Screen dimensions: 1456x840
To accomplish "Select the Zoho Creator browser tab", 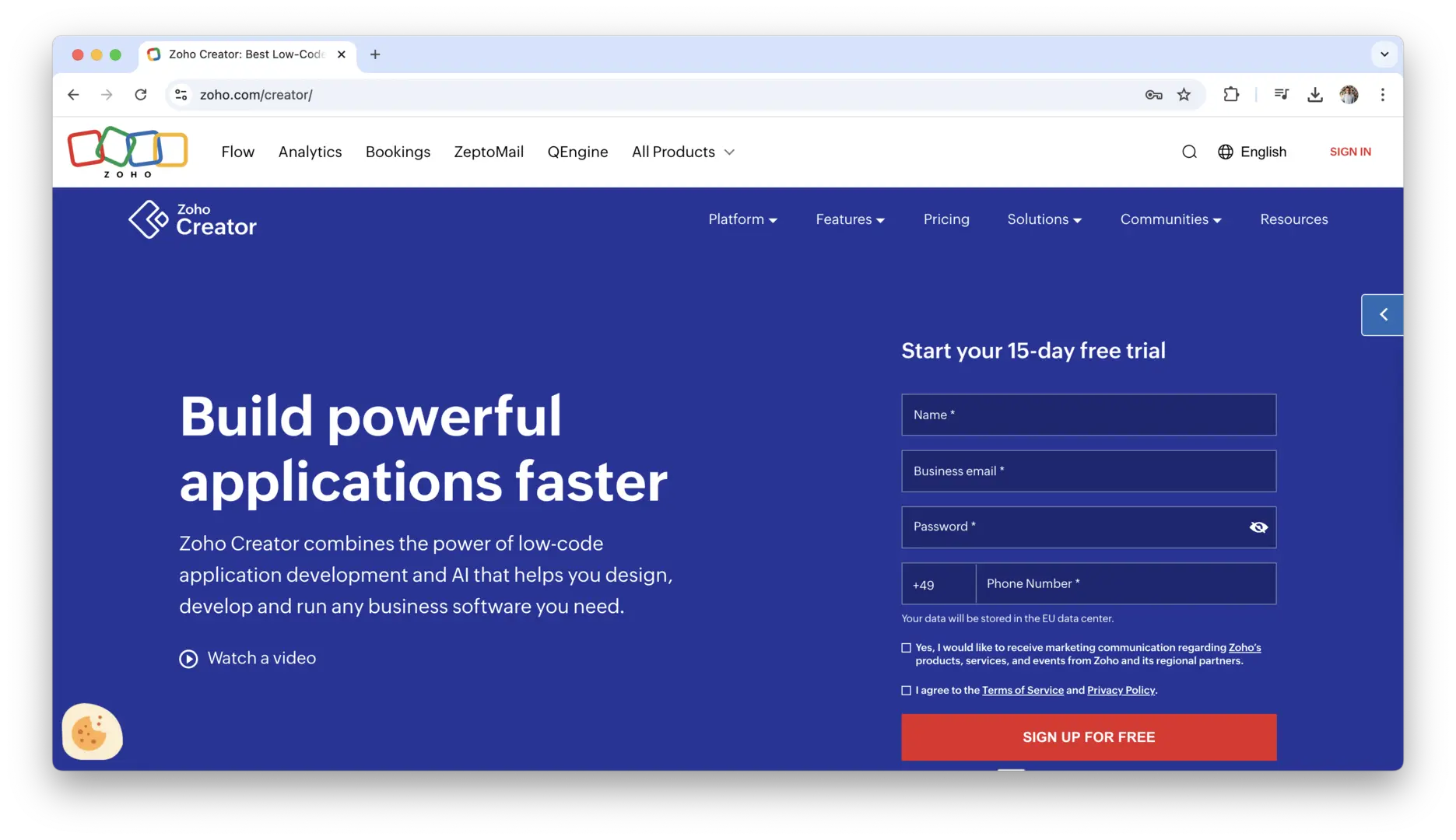I will click(247, 54).
